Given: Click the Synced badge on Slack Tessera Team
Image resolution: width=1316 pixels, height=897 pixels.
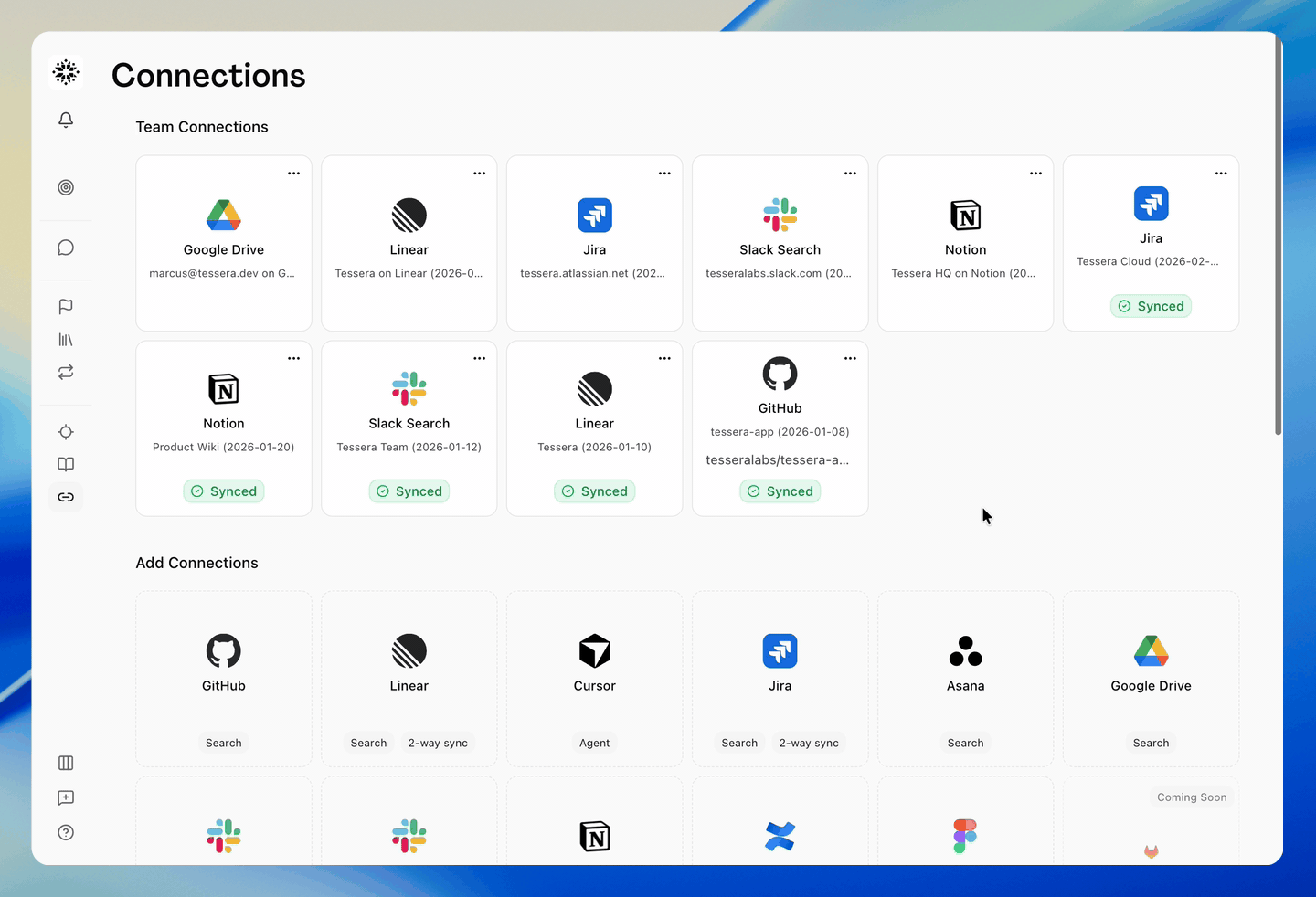Looking at the screenshot, I should (409, 491).
